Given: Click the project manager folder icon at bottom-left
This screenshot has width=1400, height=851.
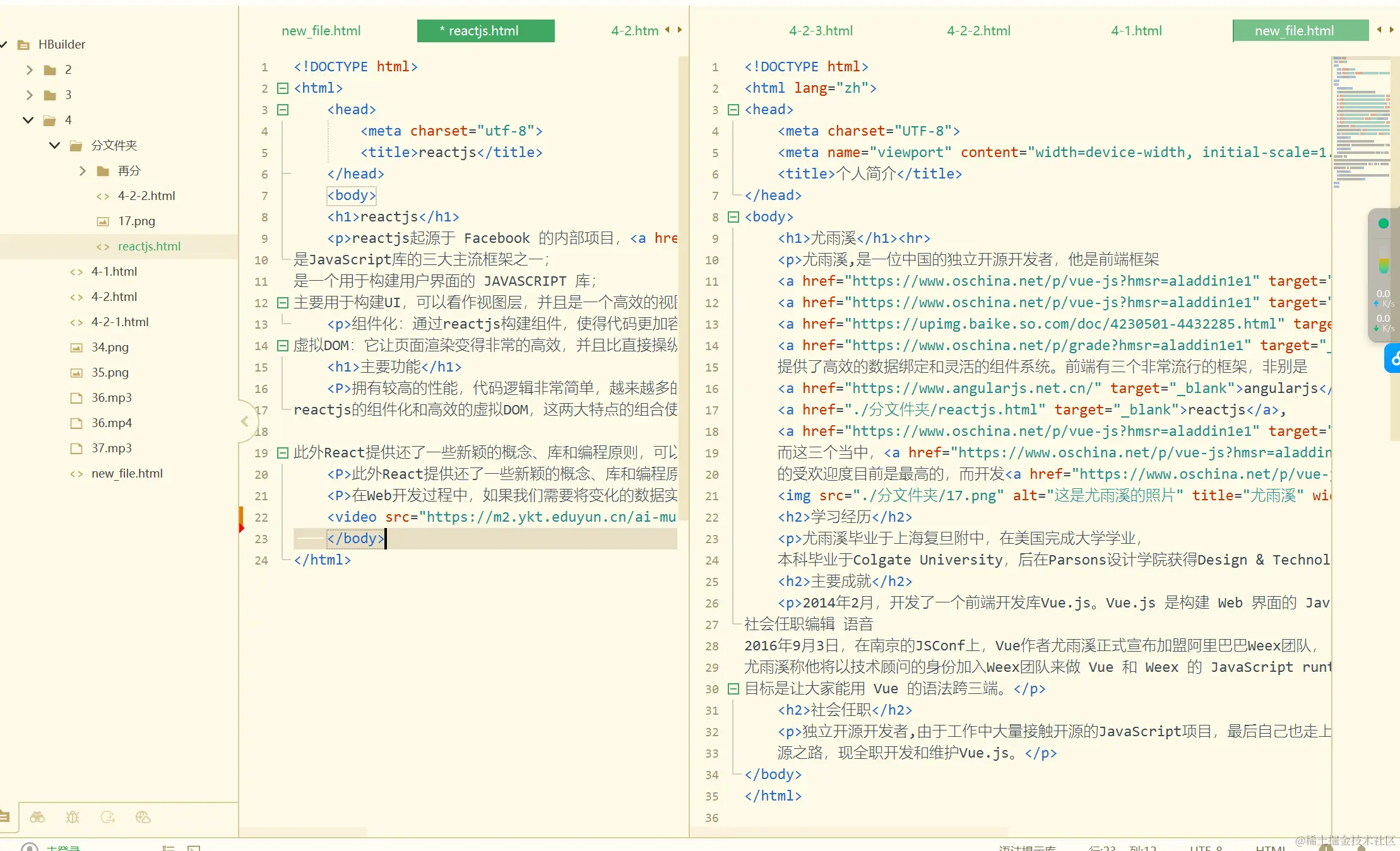Looking at the screenshot, I should click(4, 817).
